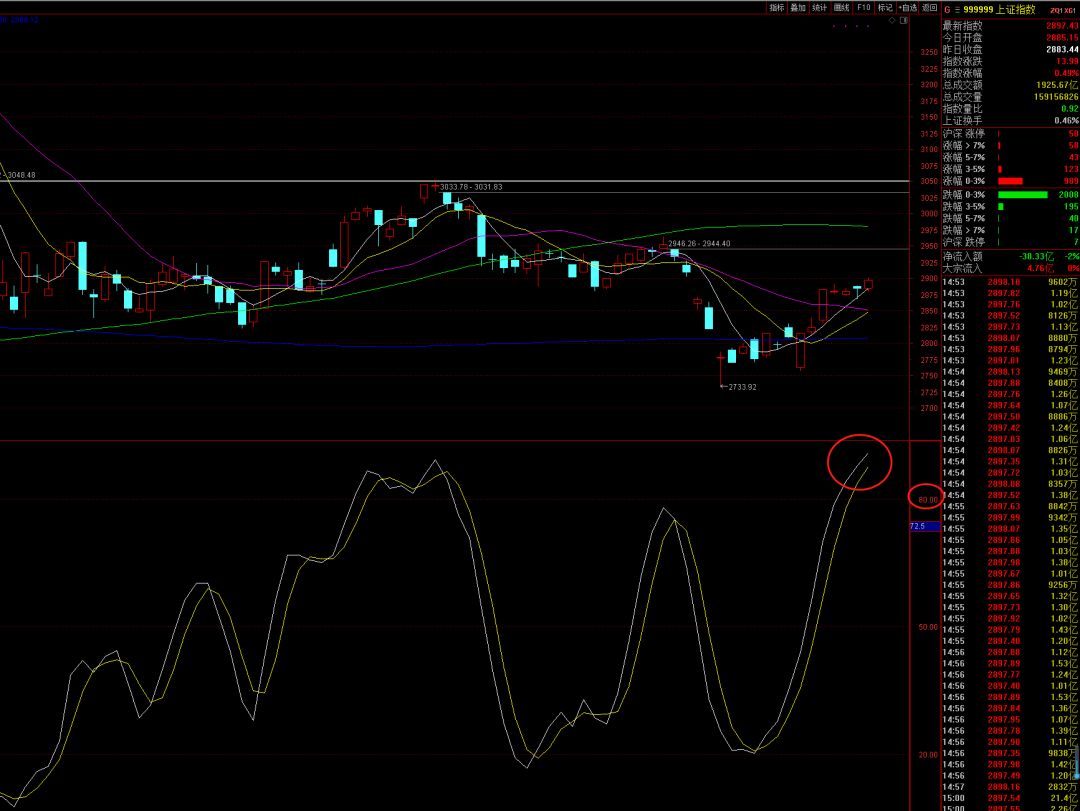Click the 14:57 tick row
1080x811 pixels.
coord(1010,787)
